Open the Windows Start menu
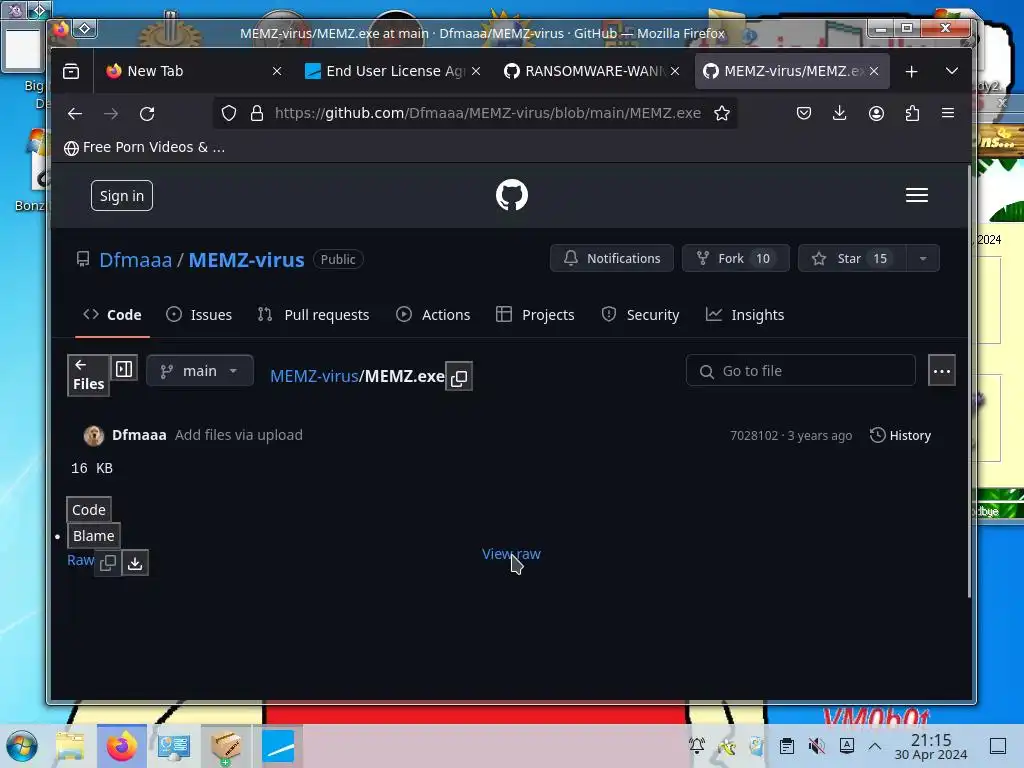The width and height of the screenshot is (1024, 768). (22, 746)
